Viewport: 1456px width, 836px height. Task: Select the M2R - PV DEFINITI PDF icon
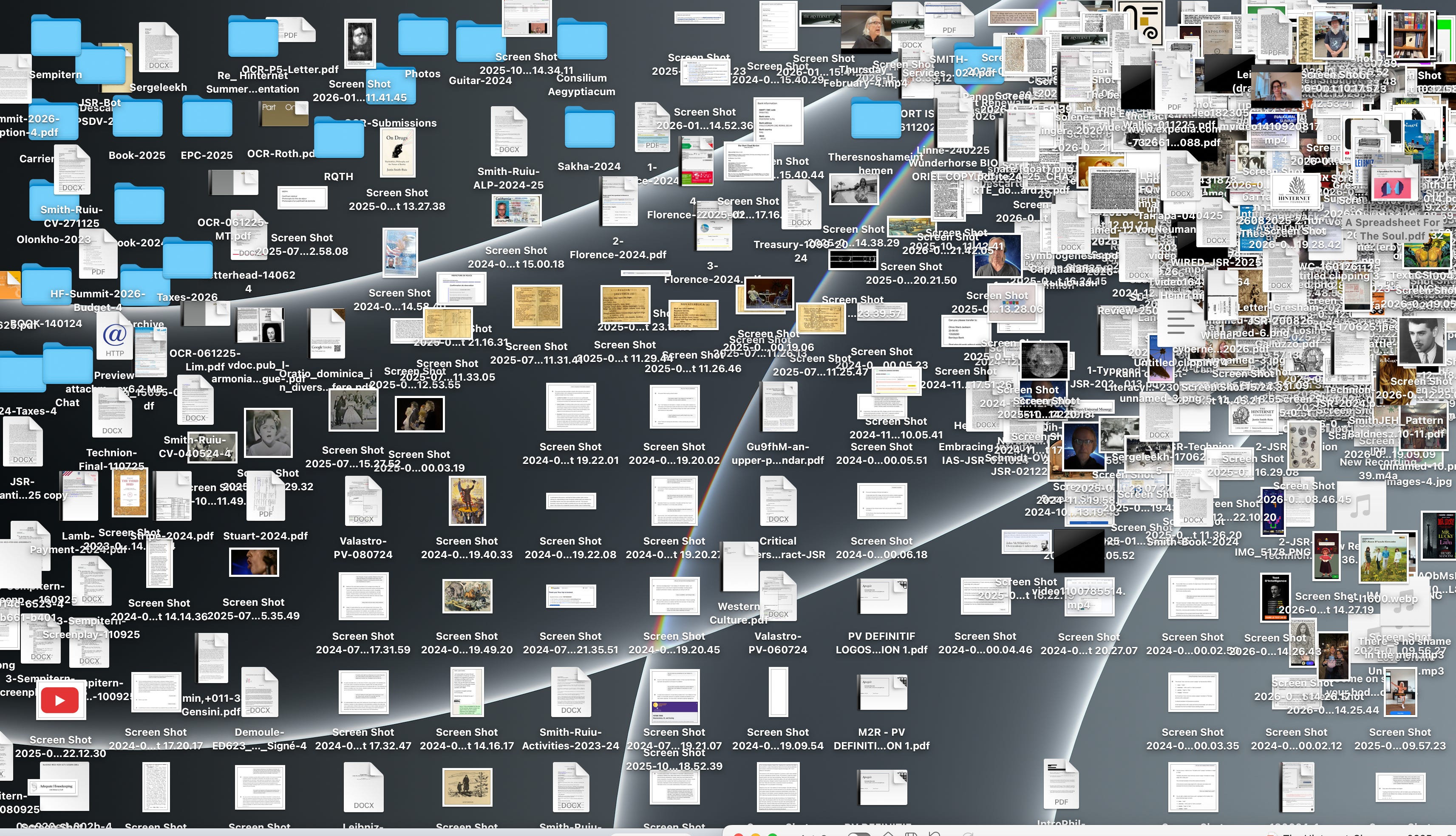coord(882,692)
